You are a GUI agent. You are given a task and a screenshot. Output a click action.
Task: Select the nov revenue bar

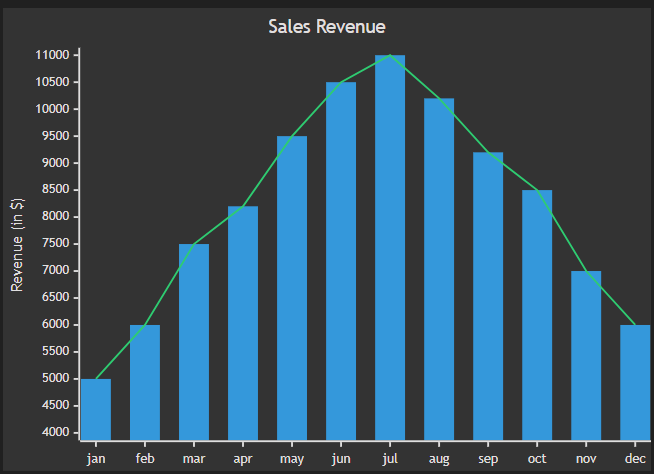coord(586,356)
